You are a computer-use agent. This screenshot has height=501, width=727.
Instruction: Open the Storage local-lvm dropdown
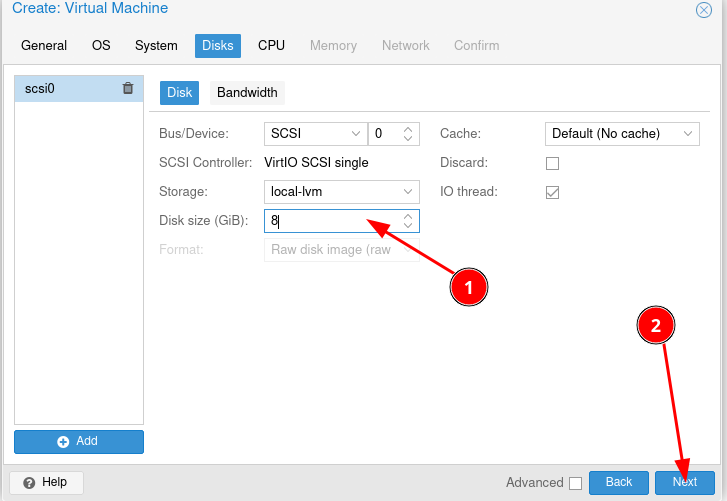coord(408,192)
